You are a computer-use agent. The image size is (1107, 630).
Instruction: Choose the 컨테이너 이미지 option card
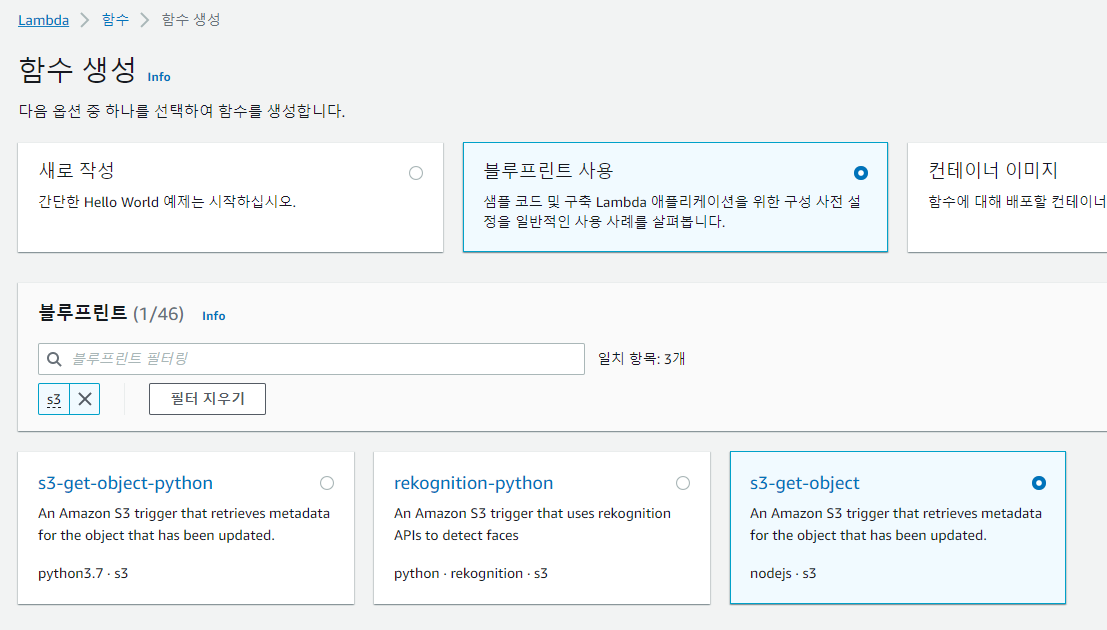[x=1007, y=198]
